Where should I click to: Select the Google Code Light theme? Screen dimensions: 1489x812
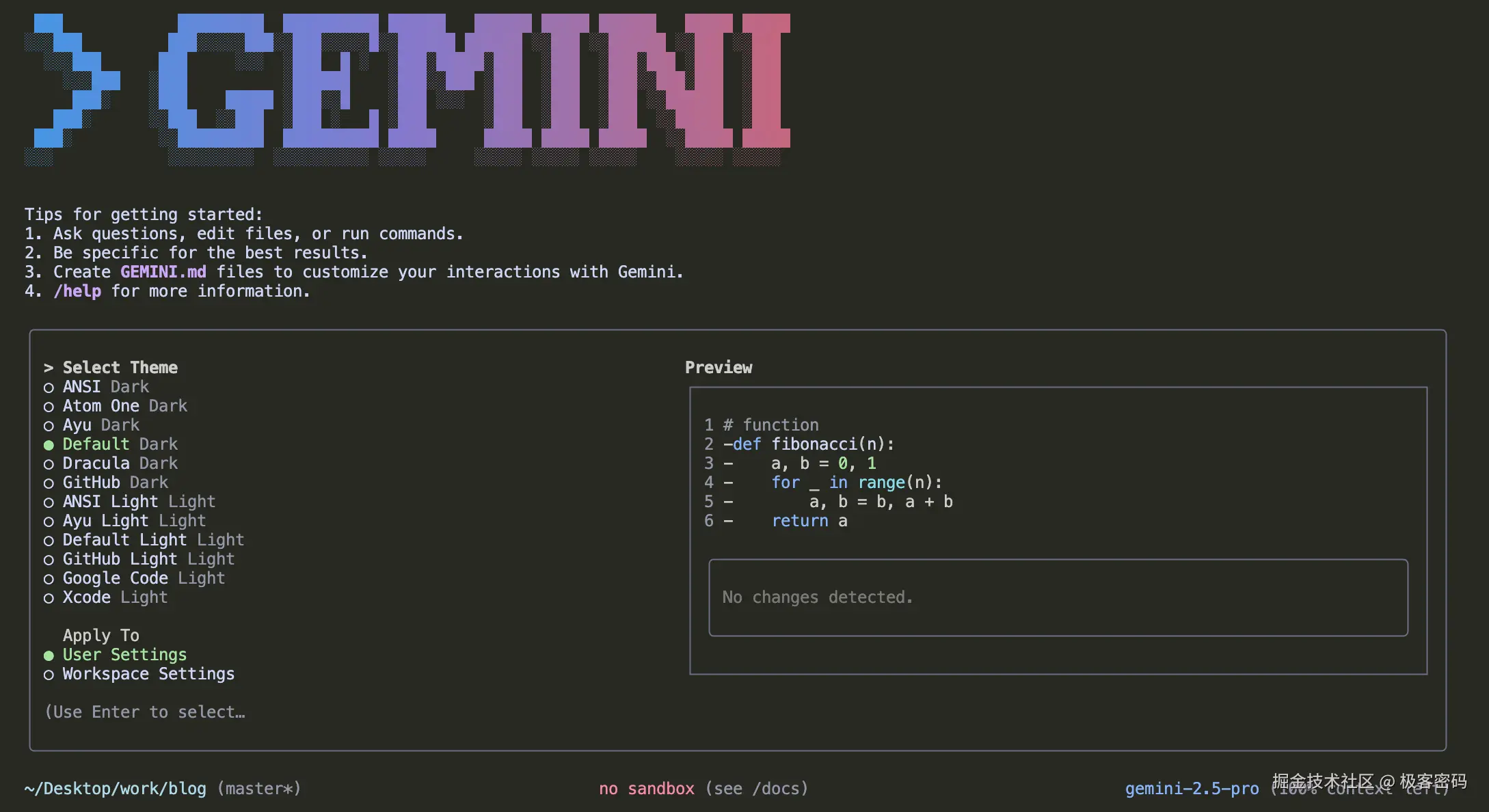point(144,578)
